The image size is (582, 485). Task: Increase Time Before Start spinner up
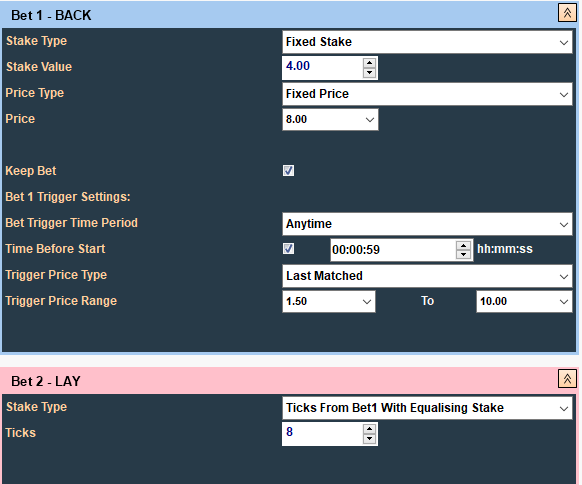click(463, 245)
